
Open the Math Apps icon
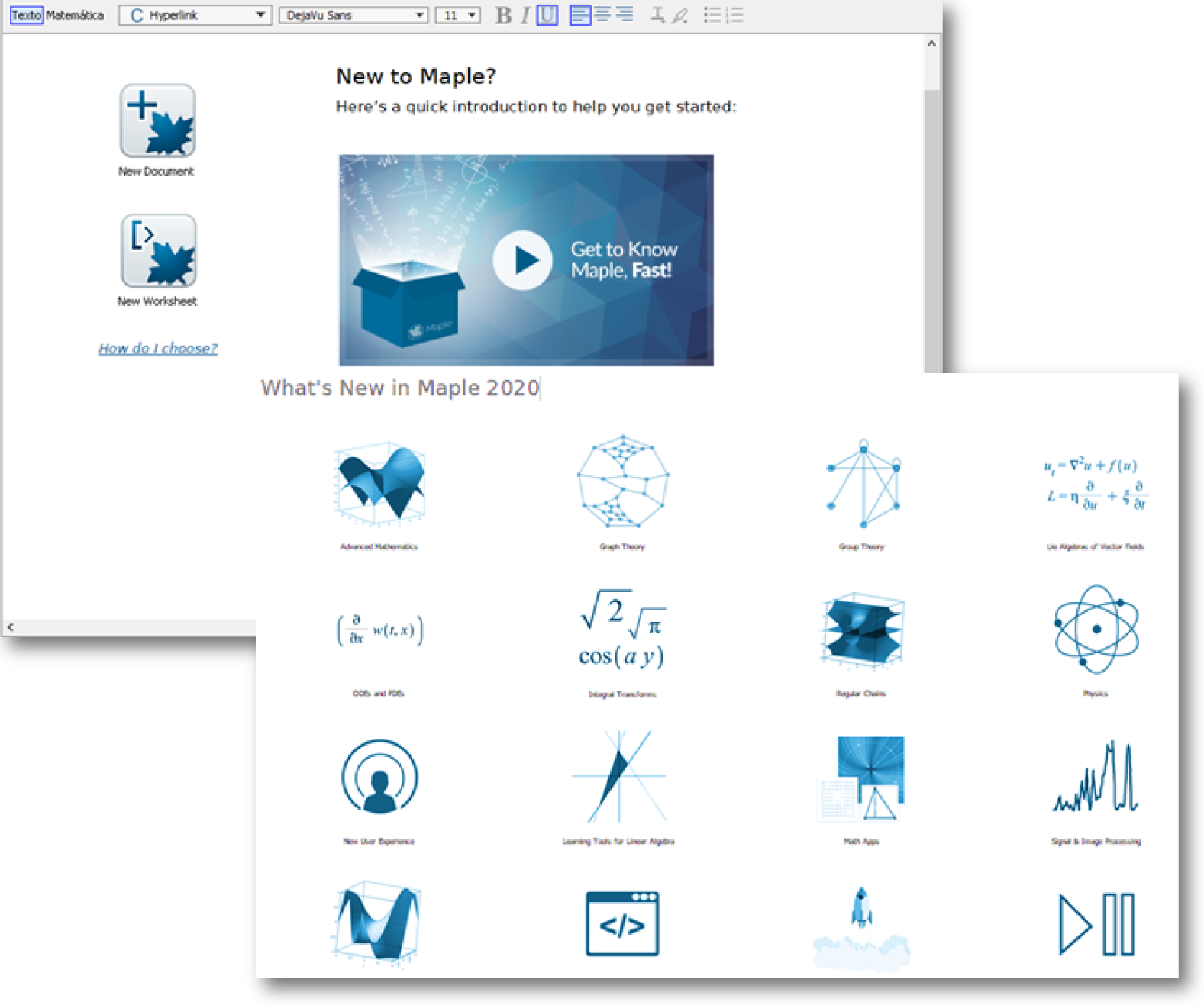coord(863,778)
